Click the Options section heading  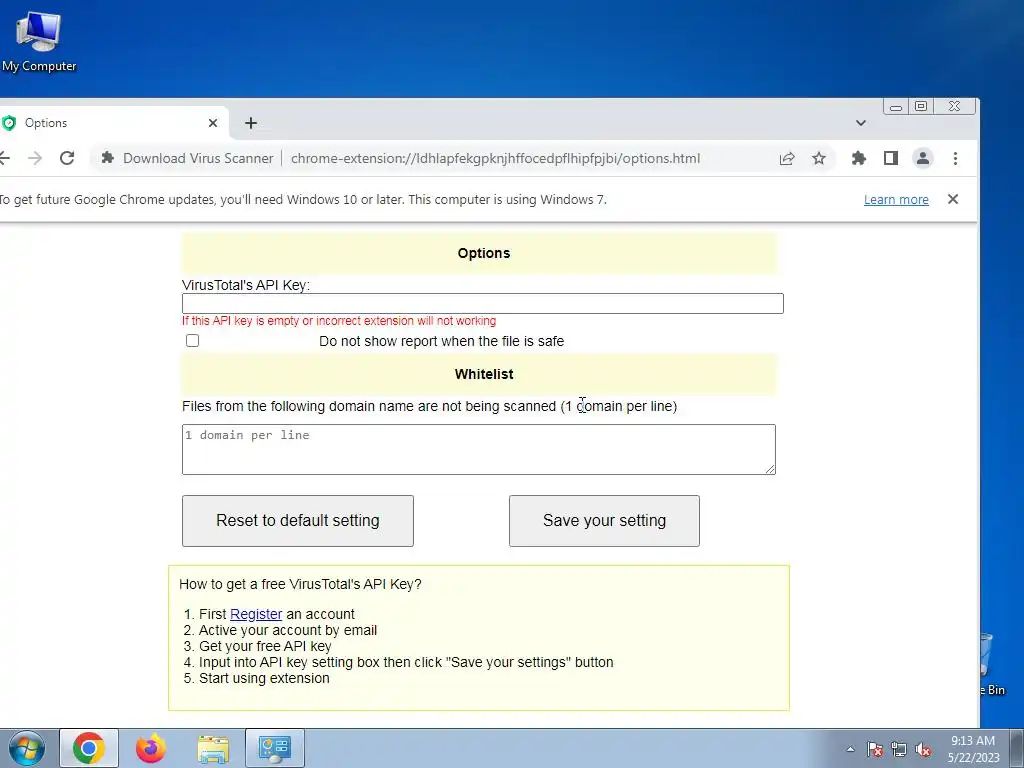tap(484, 253)
